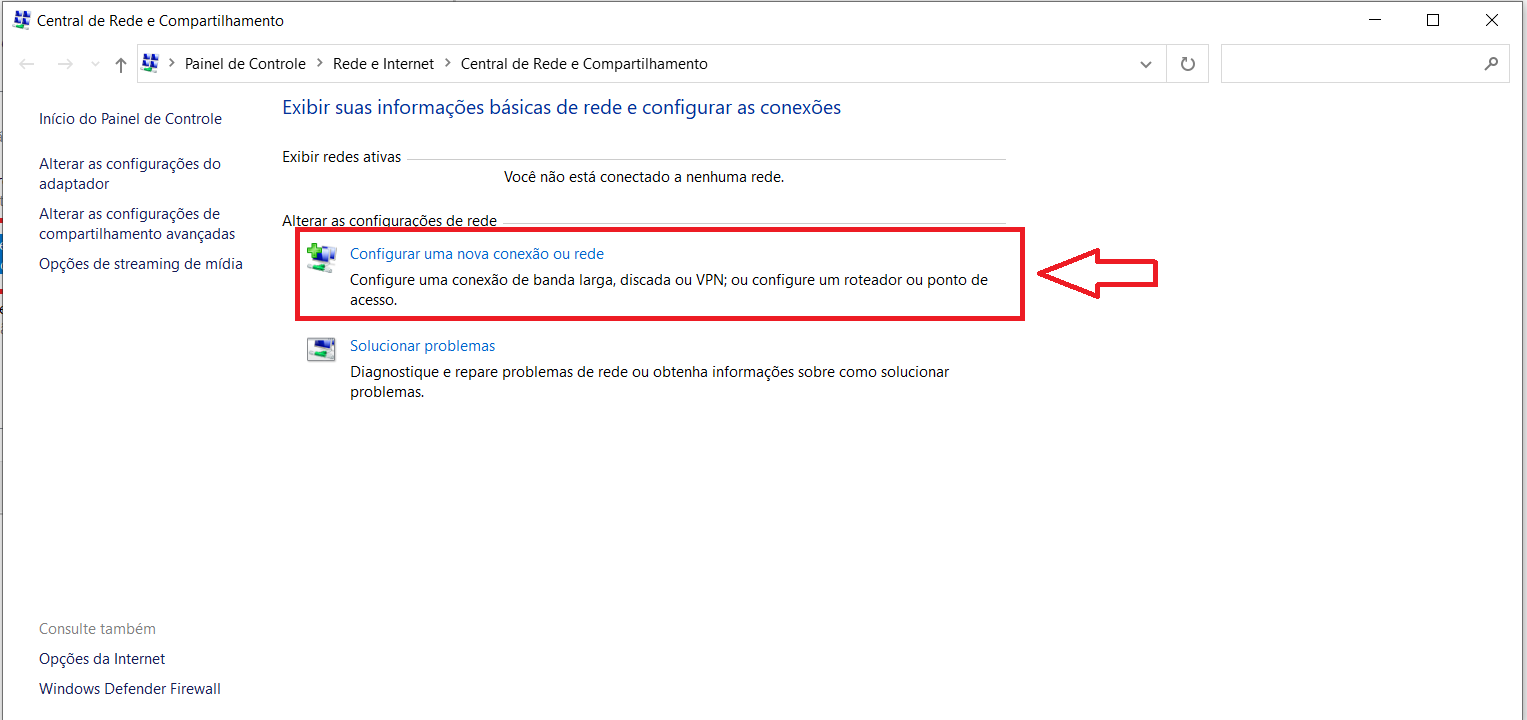Go to 'Rede e Internet' breadcrumb
The width and height of the screenshot is (1527, 720).
(x=383, y=64)
